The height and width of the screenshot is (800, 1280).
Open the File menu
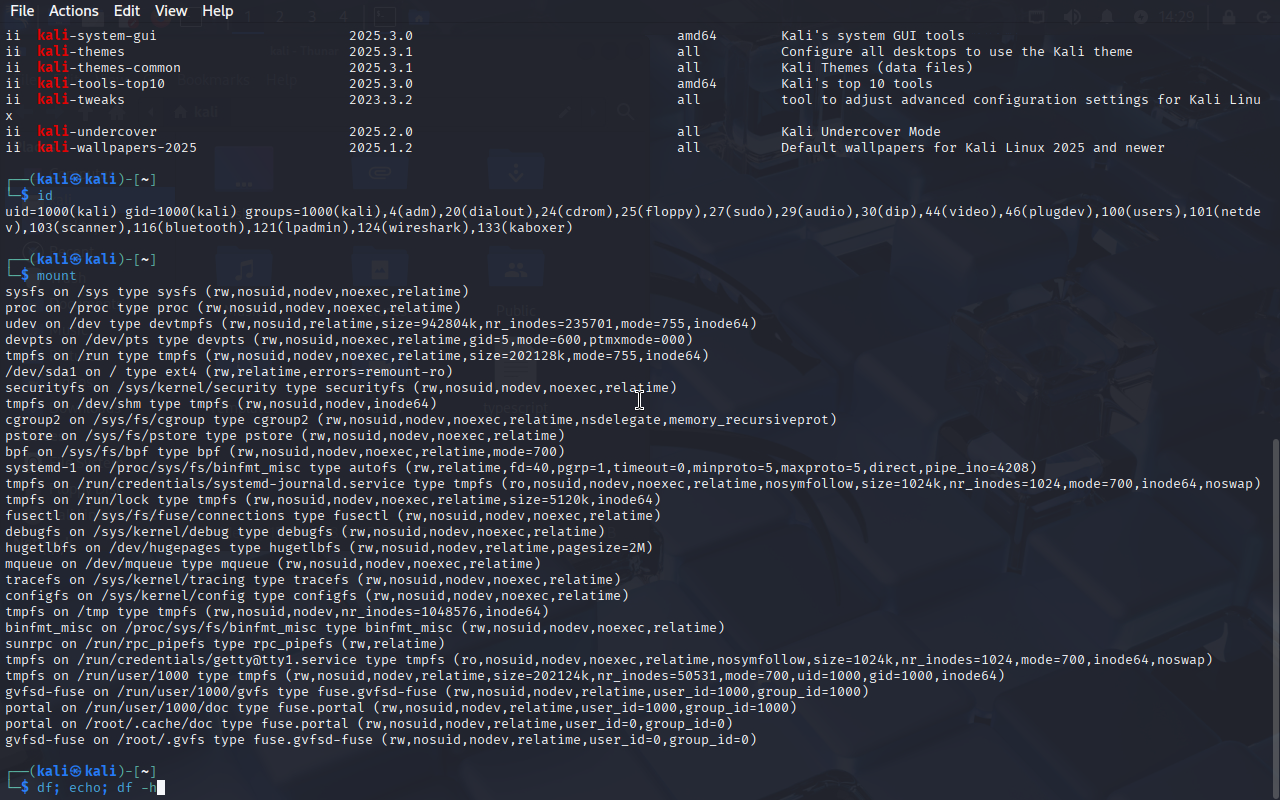(21, 11)
